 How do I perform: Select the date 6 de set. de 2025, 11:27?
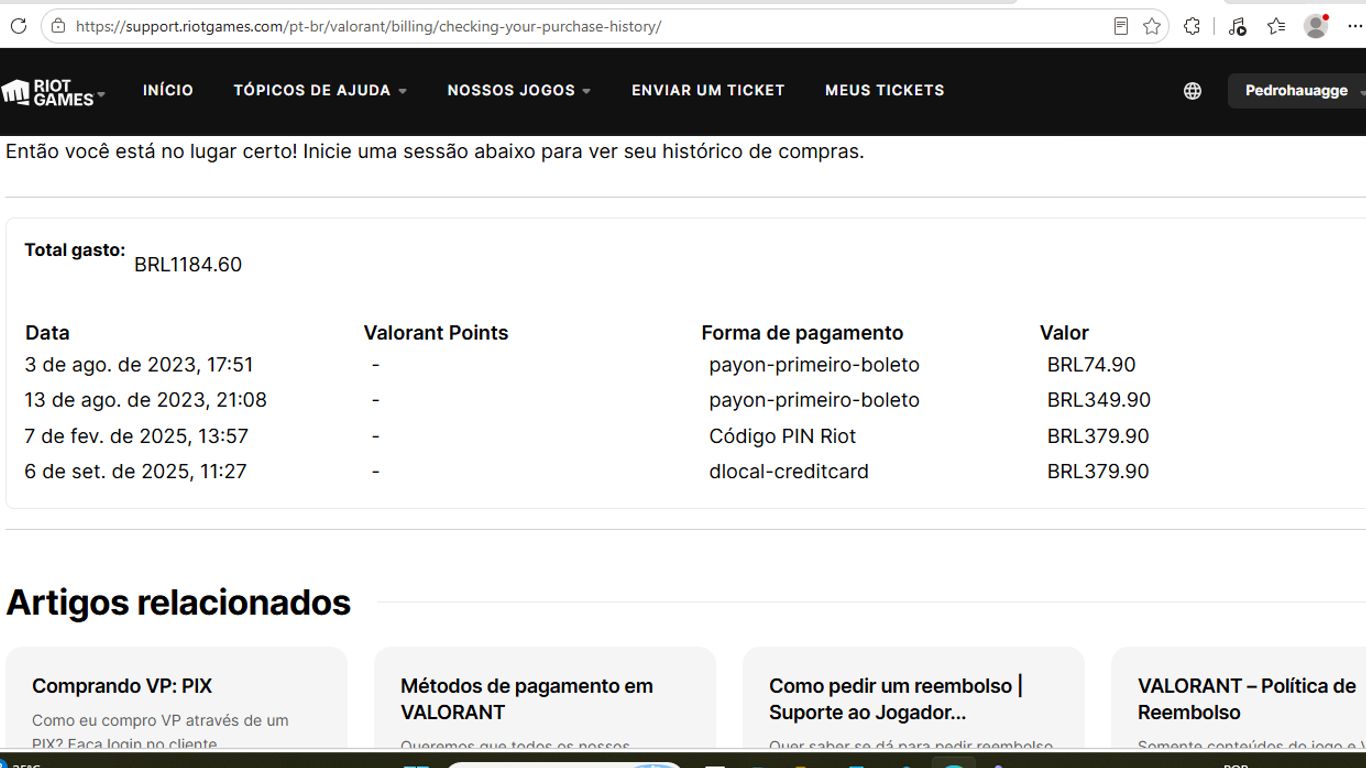pos(136,471)
